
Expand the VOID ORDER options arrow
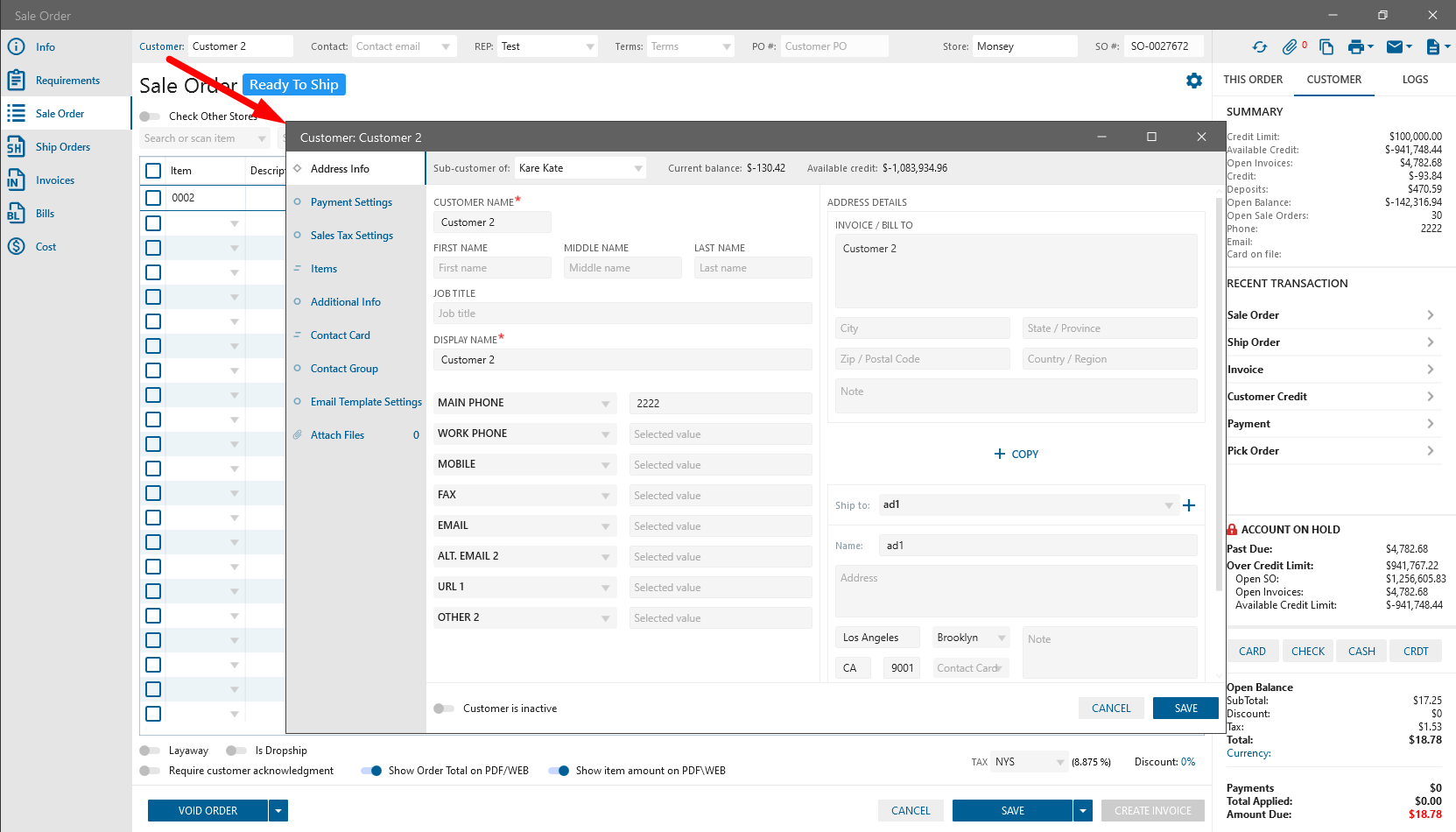278,811
